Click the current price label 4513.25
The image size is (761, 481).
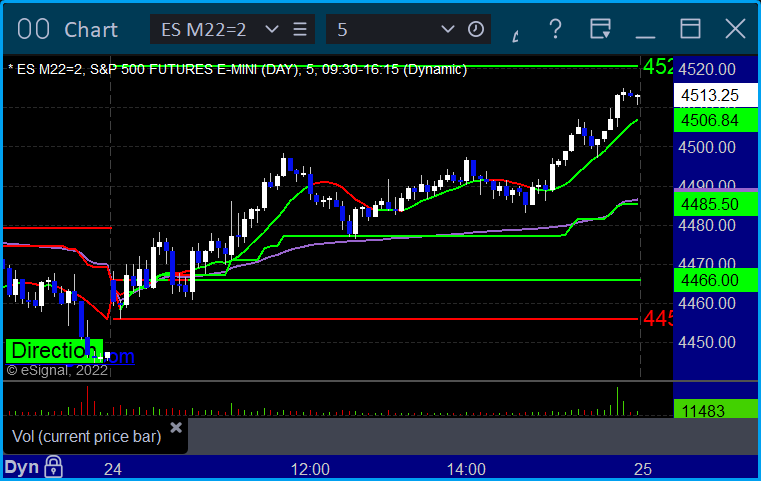[x=715, y=95]
